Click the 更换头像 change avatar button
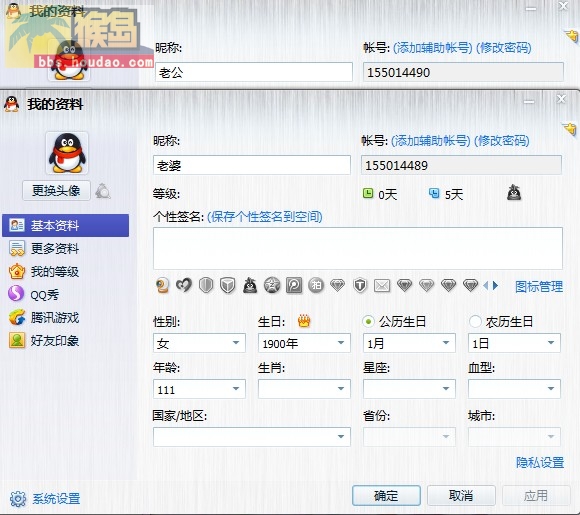This screenshot has height=515, width=580. [56, 191]
